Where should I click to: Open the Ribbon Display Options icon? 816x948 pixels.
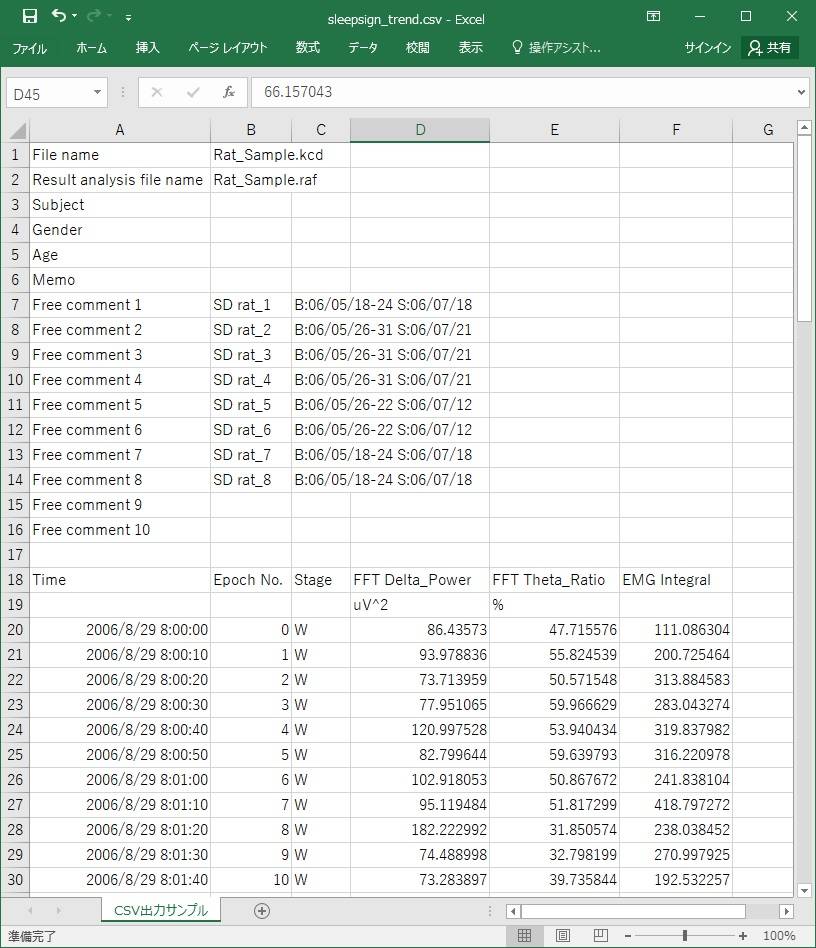click(653, 17)
